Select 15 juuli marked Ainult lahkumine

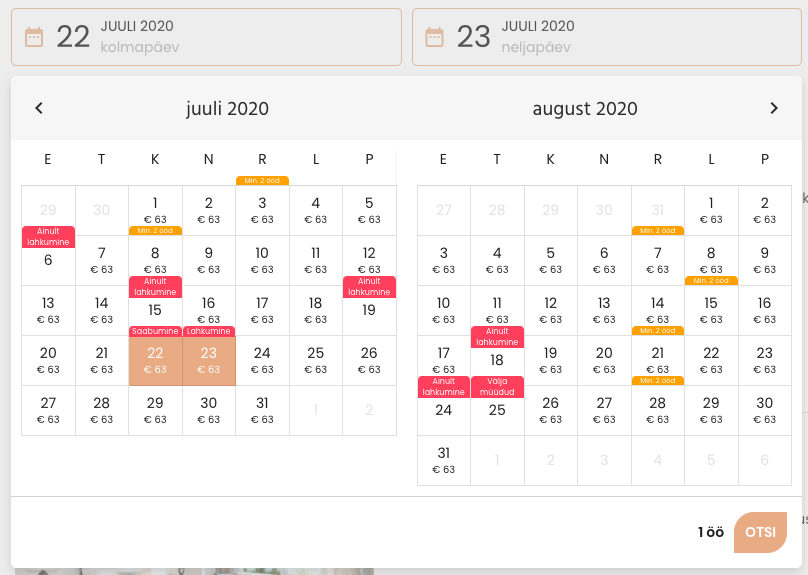(x=155, y=311)
